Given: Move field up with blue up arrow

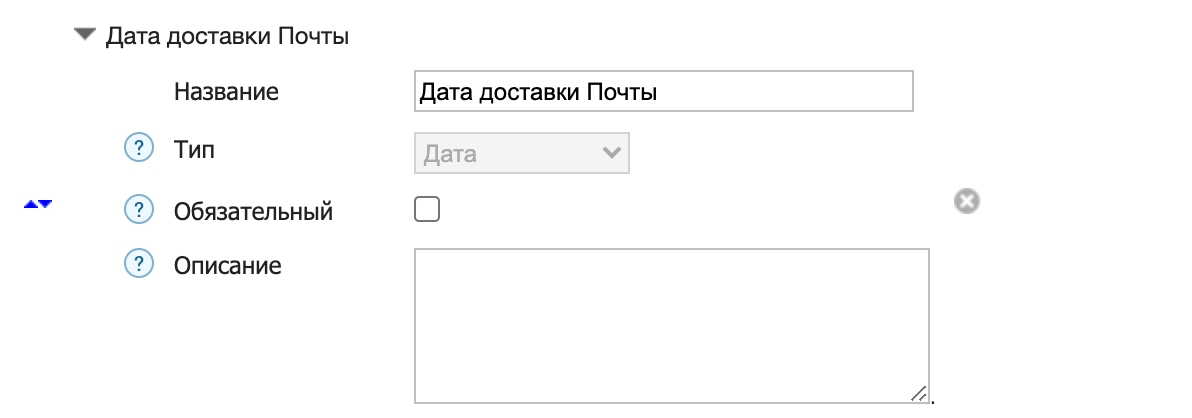Looking at the screenshot, I should click(x=30, y=204).
